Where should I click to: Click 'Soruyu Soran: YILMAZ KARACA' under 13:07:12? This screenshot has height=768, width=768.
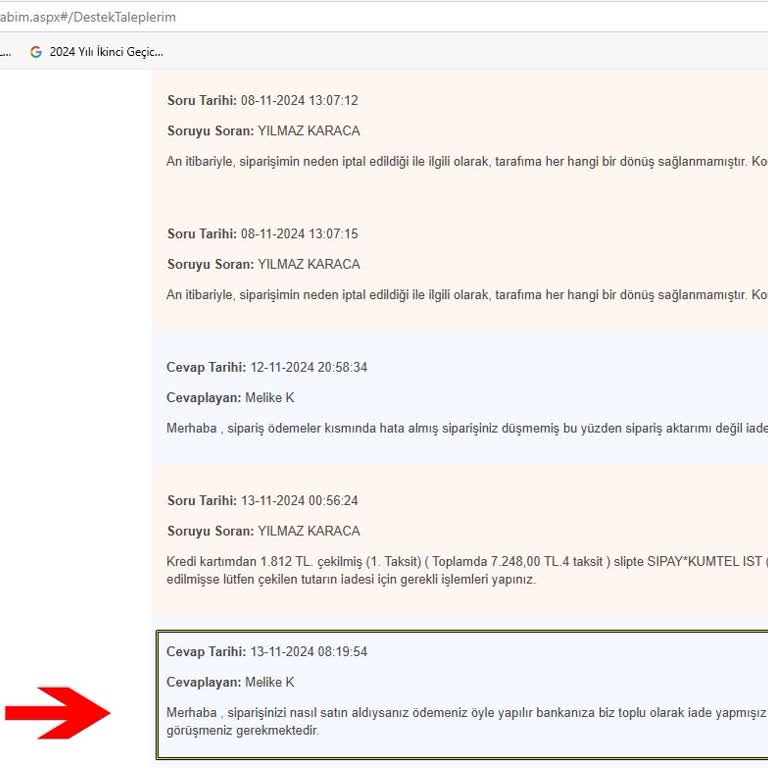coord(264,131)
